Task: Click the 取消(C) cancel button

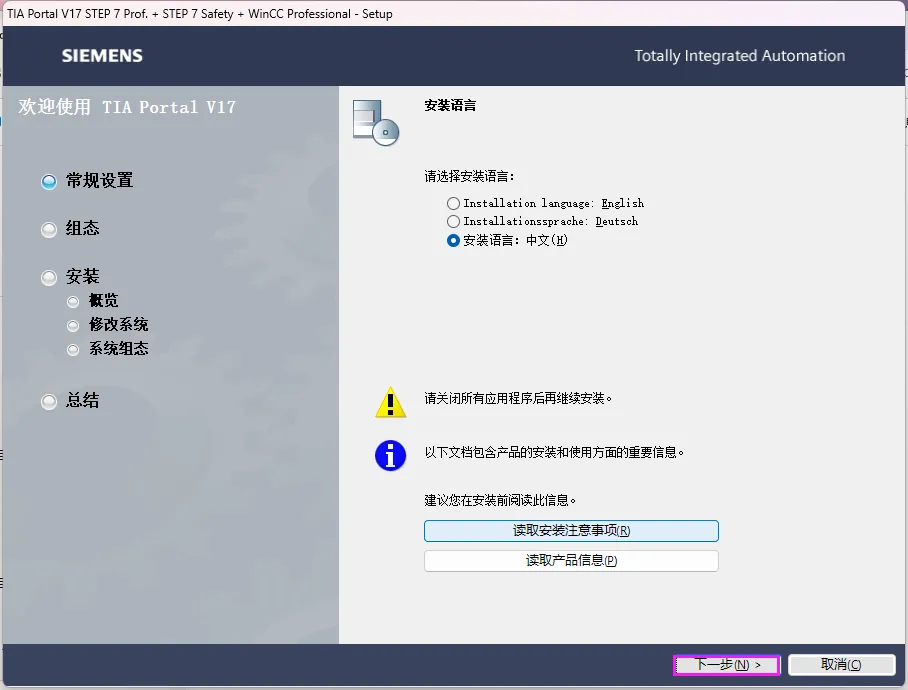Action: [x=841, y=665]
